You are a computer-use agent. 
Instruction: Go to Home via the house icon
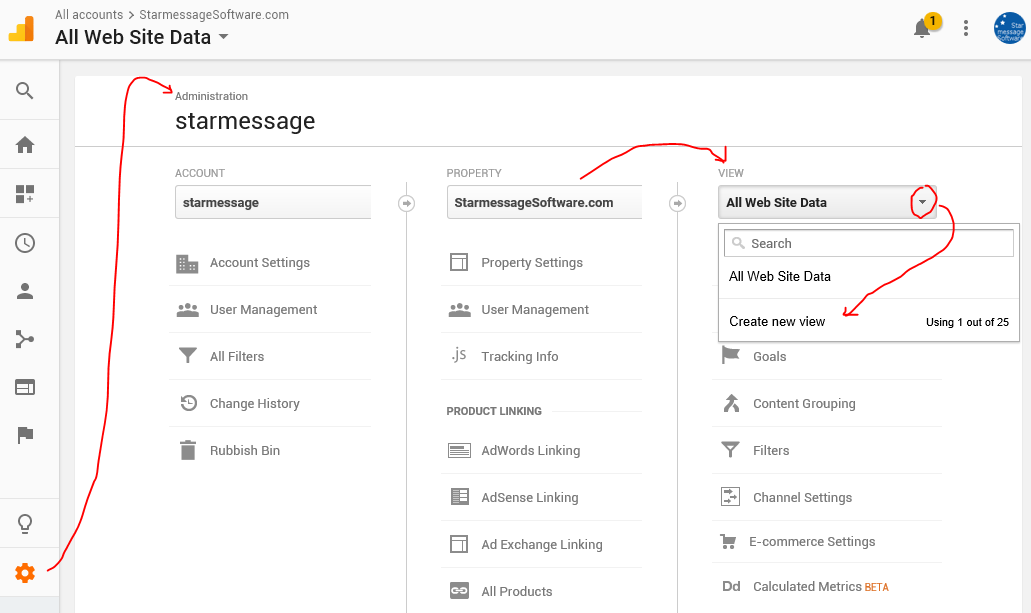pyautogui.click(x=25, y=145)
